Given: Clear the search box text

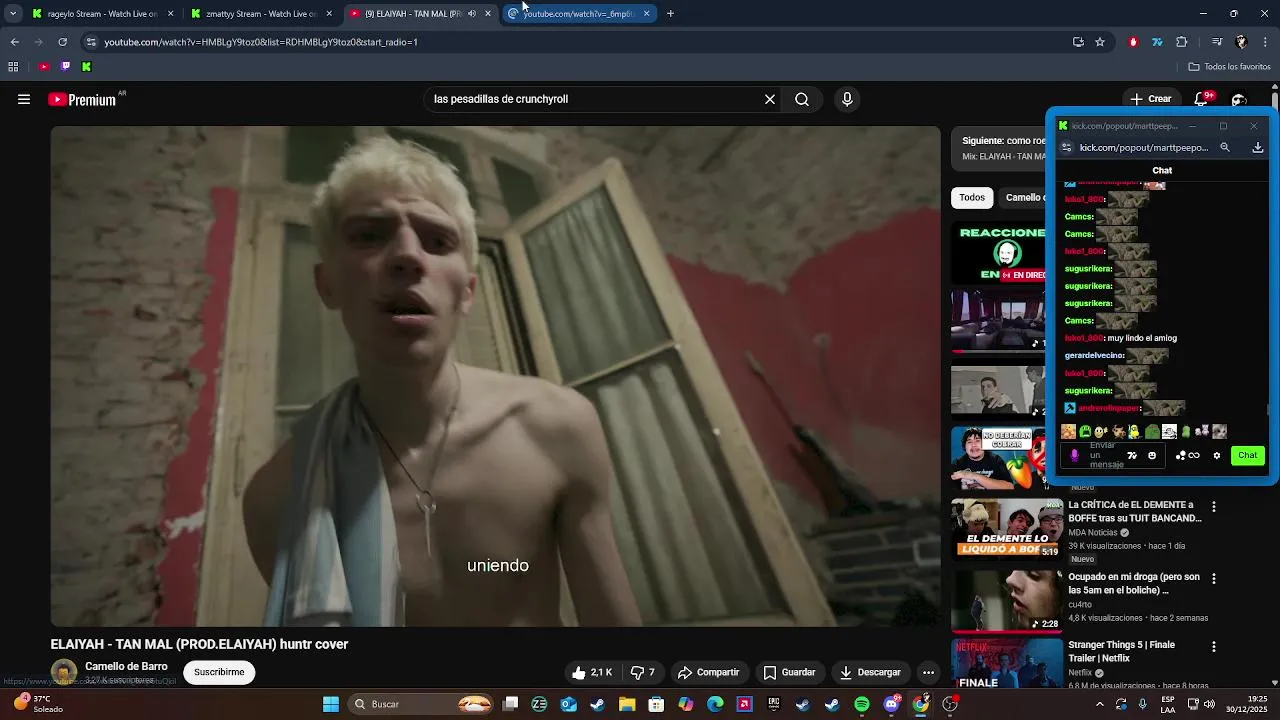Looking at the screenshot, I should pos(770,99).
